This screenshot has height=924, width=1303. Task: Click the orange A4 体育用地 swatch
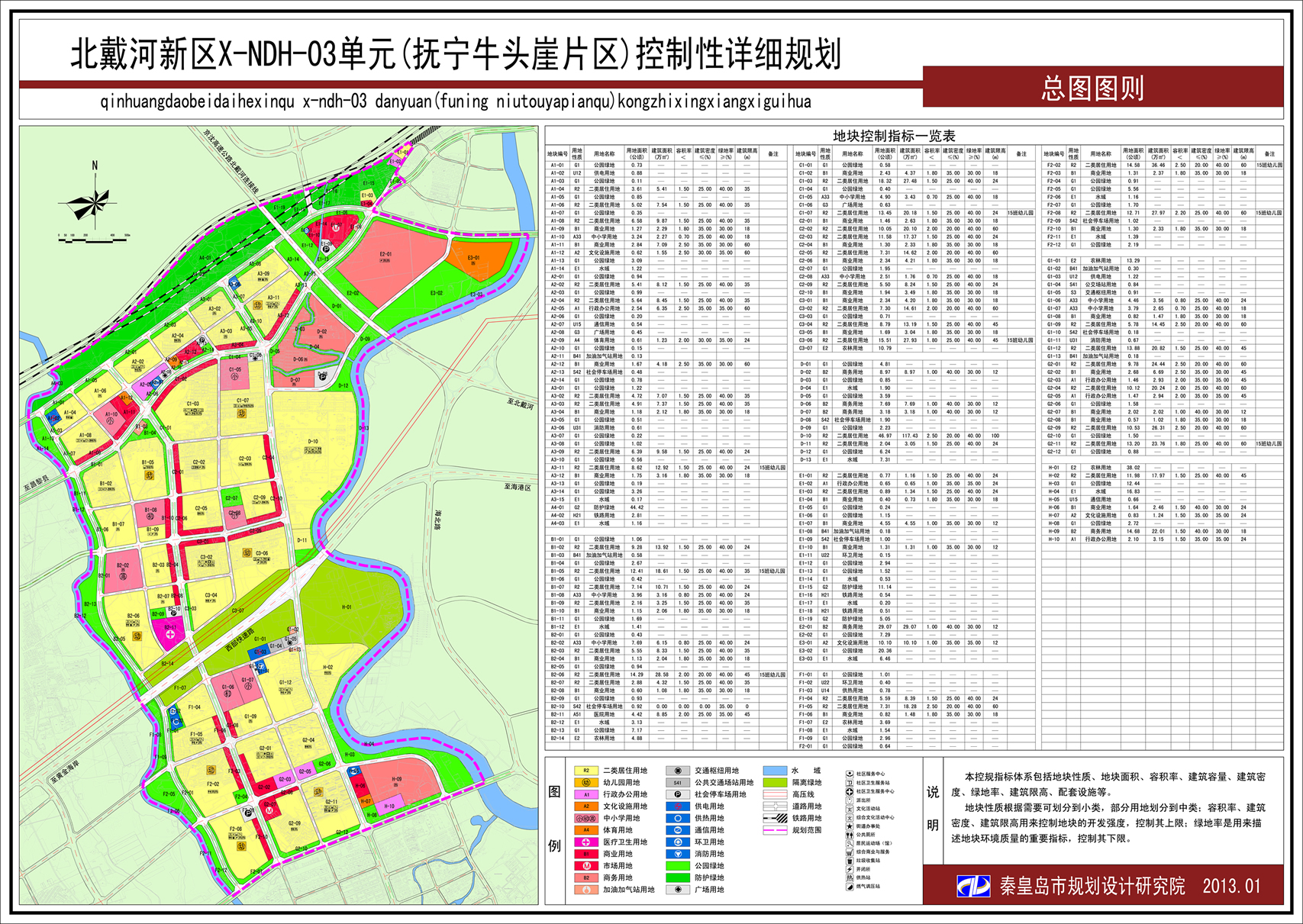(586, 830)
